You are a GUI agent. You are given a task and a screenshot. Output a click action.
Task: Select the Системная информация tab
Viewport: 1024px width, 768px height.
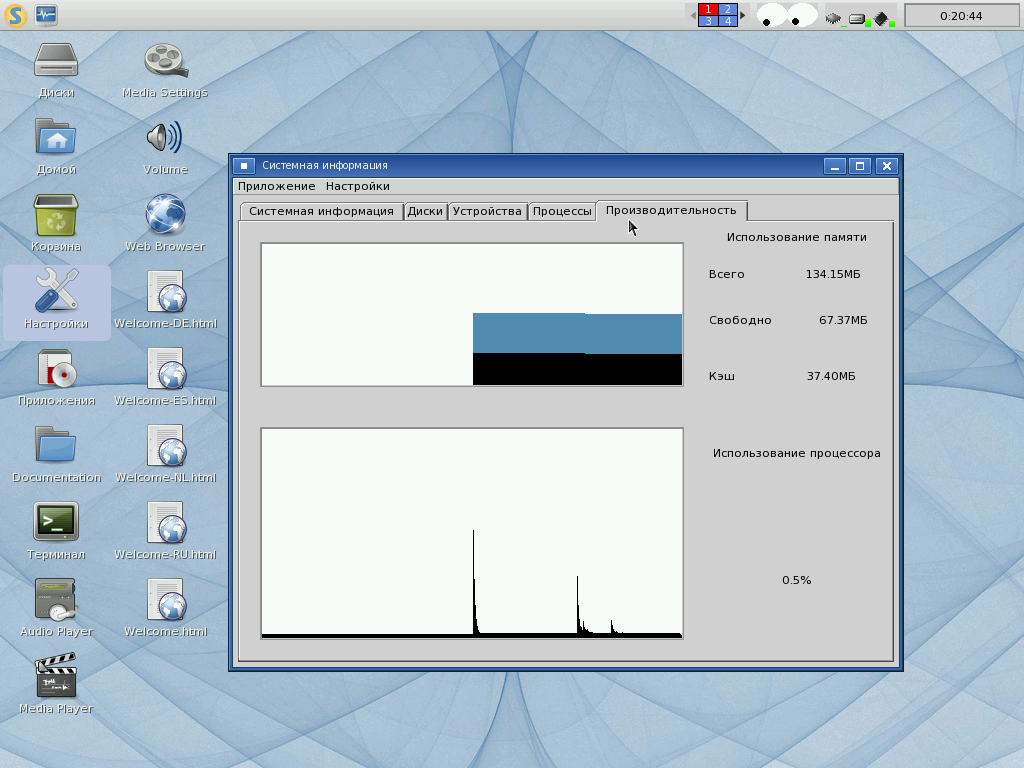[x=321, y=211]
